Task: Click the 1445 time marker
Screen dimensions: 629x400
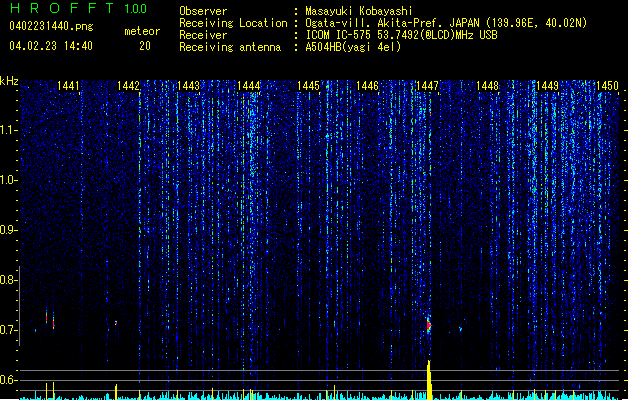Action: (308, 86)
